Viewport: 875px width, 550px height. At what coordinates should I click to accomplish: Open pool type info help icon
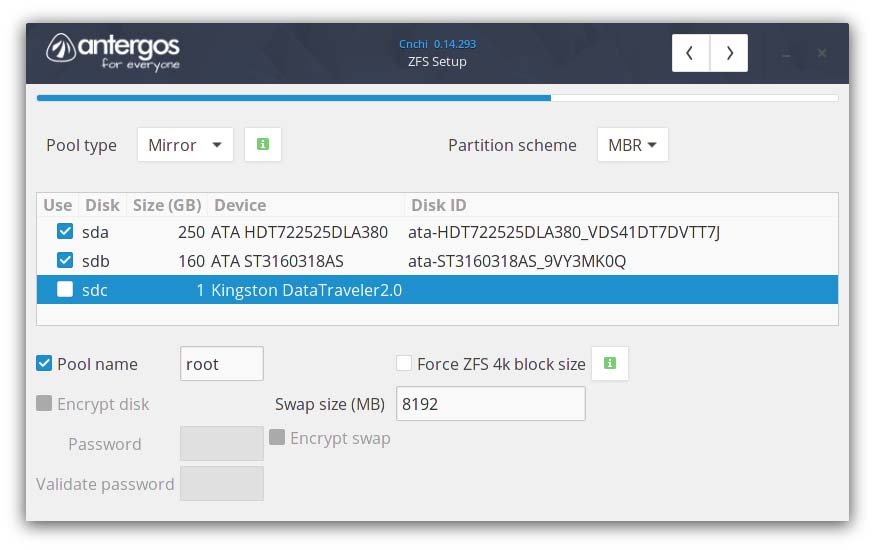tap(263, 145)
